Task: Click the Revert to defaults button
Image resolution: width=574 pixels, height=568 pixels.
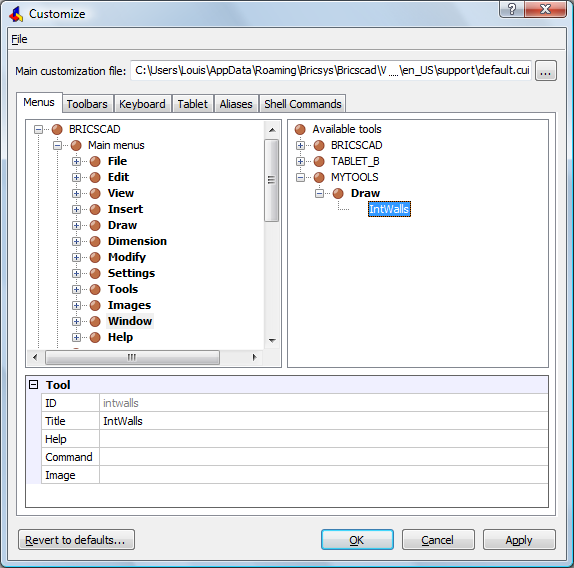Action: (x=76, y=540)
